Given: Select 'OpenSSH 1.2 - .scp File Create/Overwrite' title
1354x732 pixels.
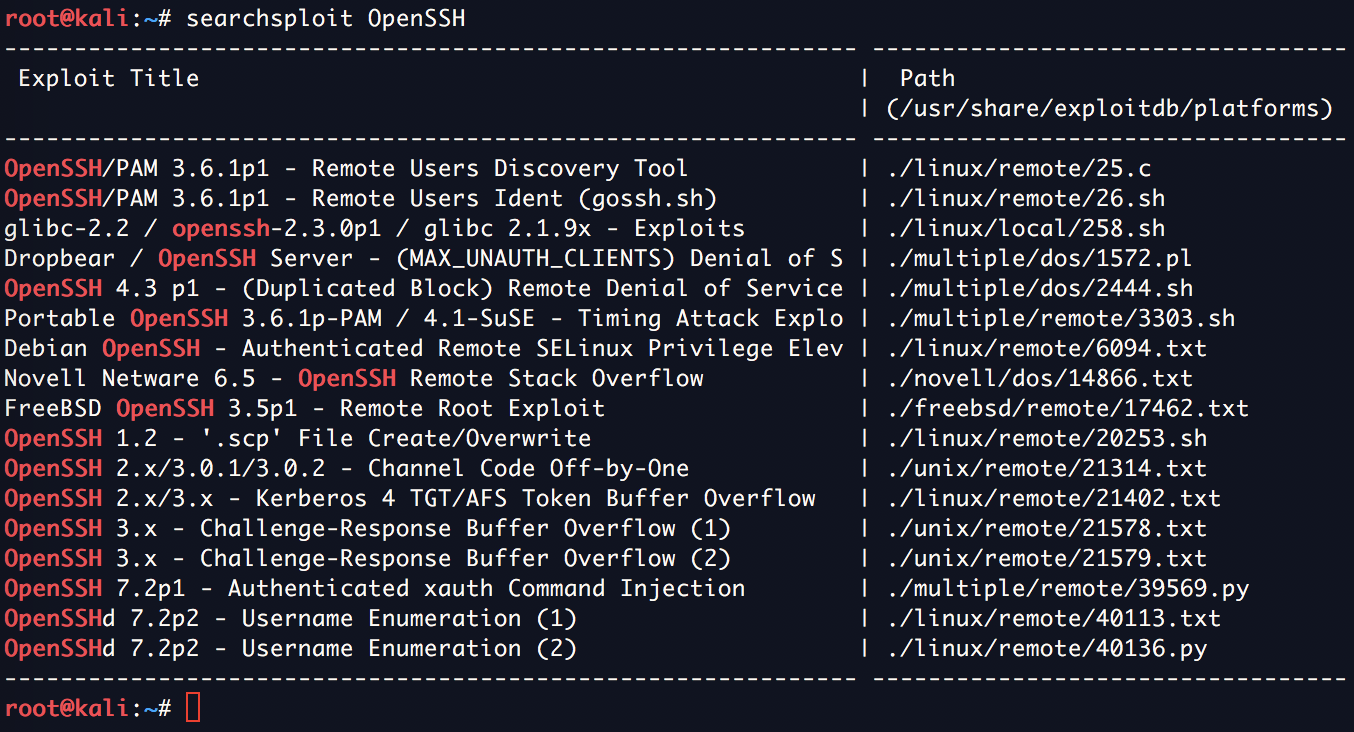Looking at the screenshot, I should point(298,438).
